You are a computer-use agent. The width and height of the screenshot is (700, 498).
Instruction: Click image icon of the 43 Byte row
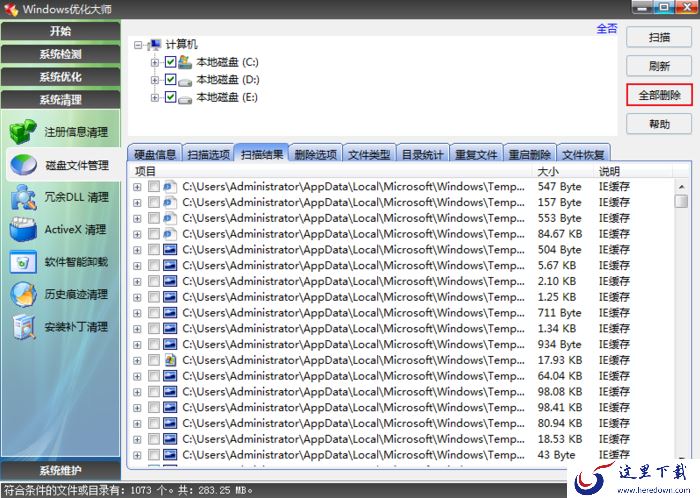click(x=170, y=455)
